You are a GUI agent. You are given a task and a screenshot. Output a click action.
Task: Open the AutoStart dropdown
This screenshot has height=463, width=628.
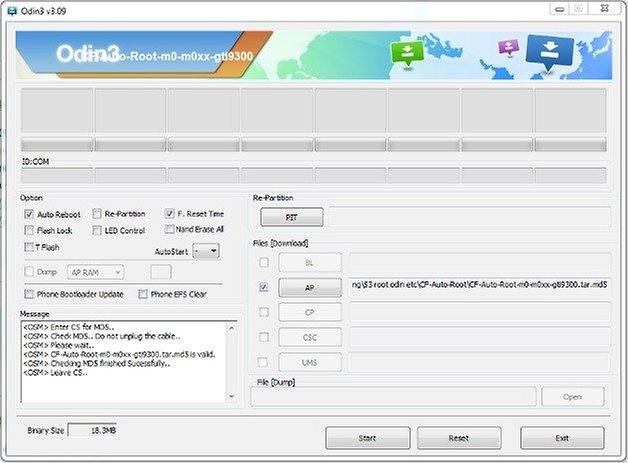point(206,251)
